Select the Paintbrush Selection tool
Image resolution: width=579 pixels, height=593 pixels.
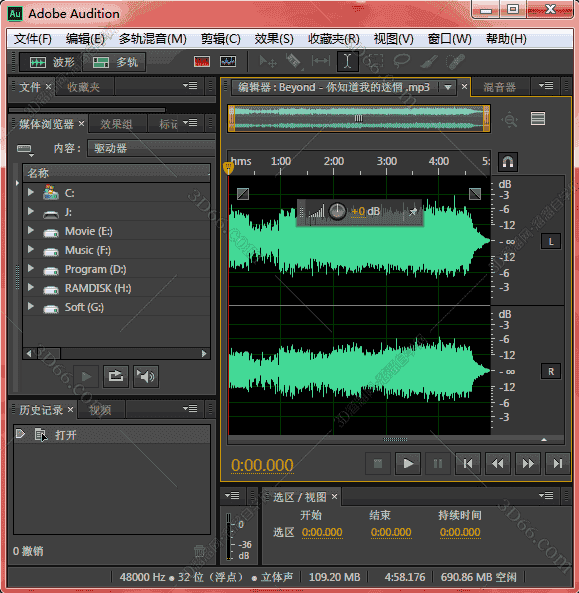coord(429,61)
